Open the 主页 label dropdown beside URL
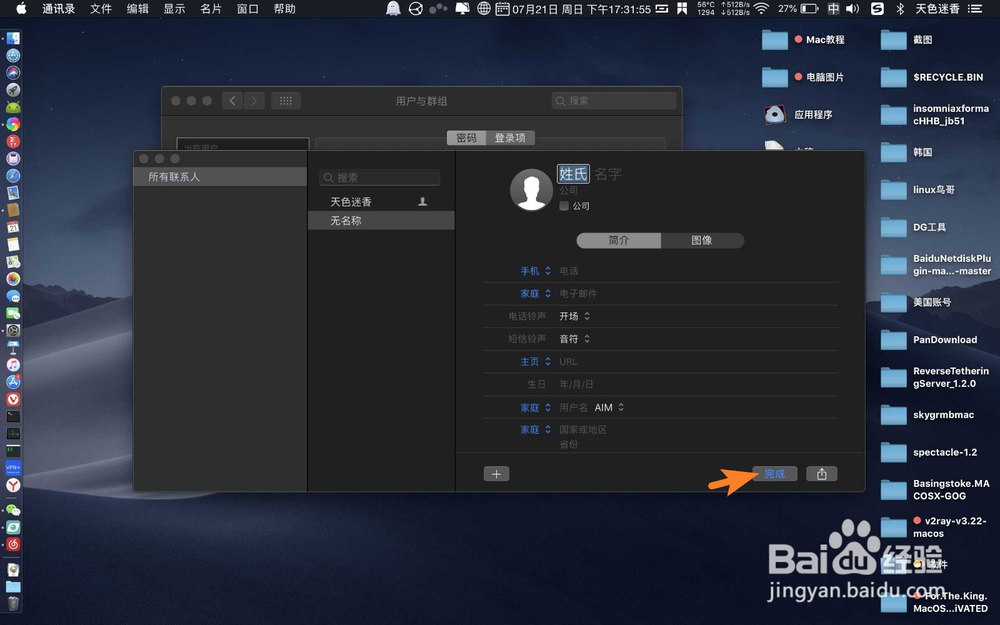 pyautogui.click(x=536, y=362)
